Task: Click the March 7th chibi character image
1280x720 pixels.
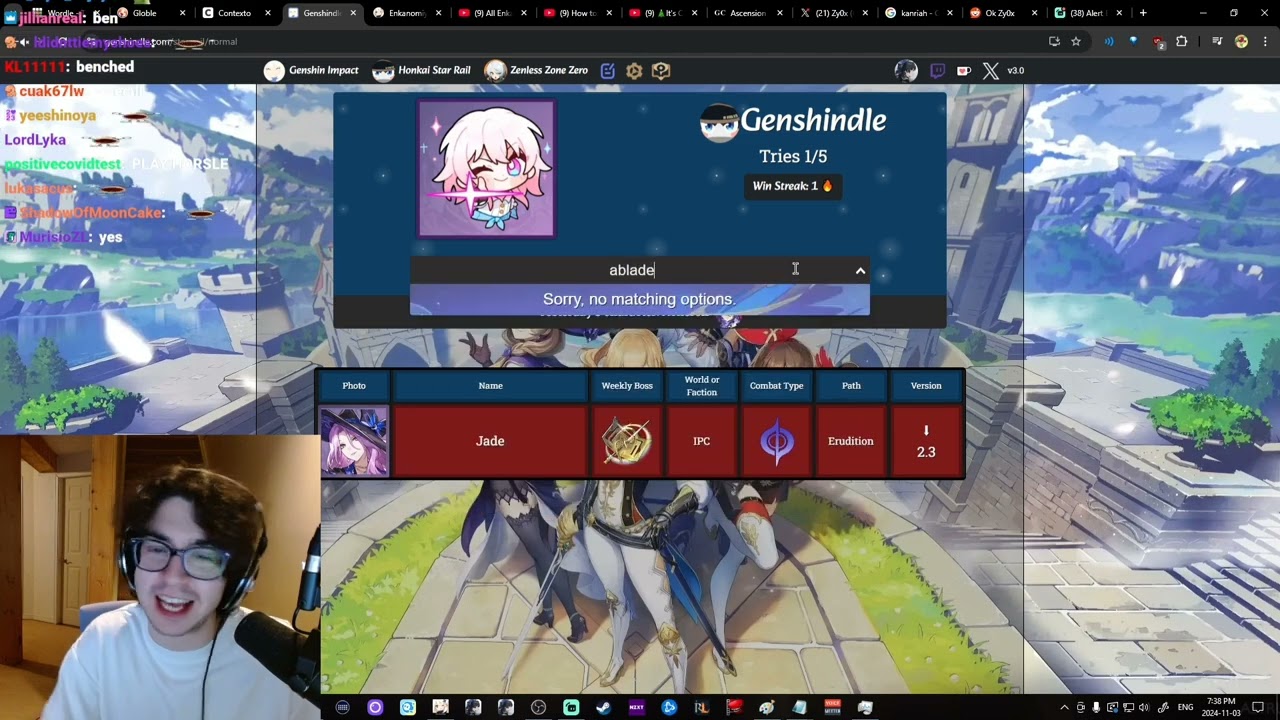Action: coord(486,169)
